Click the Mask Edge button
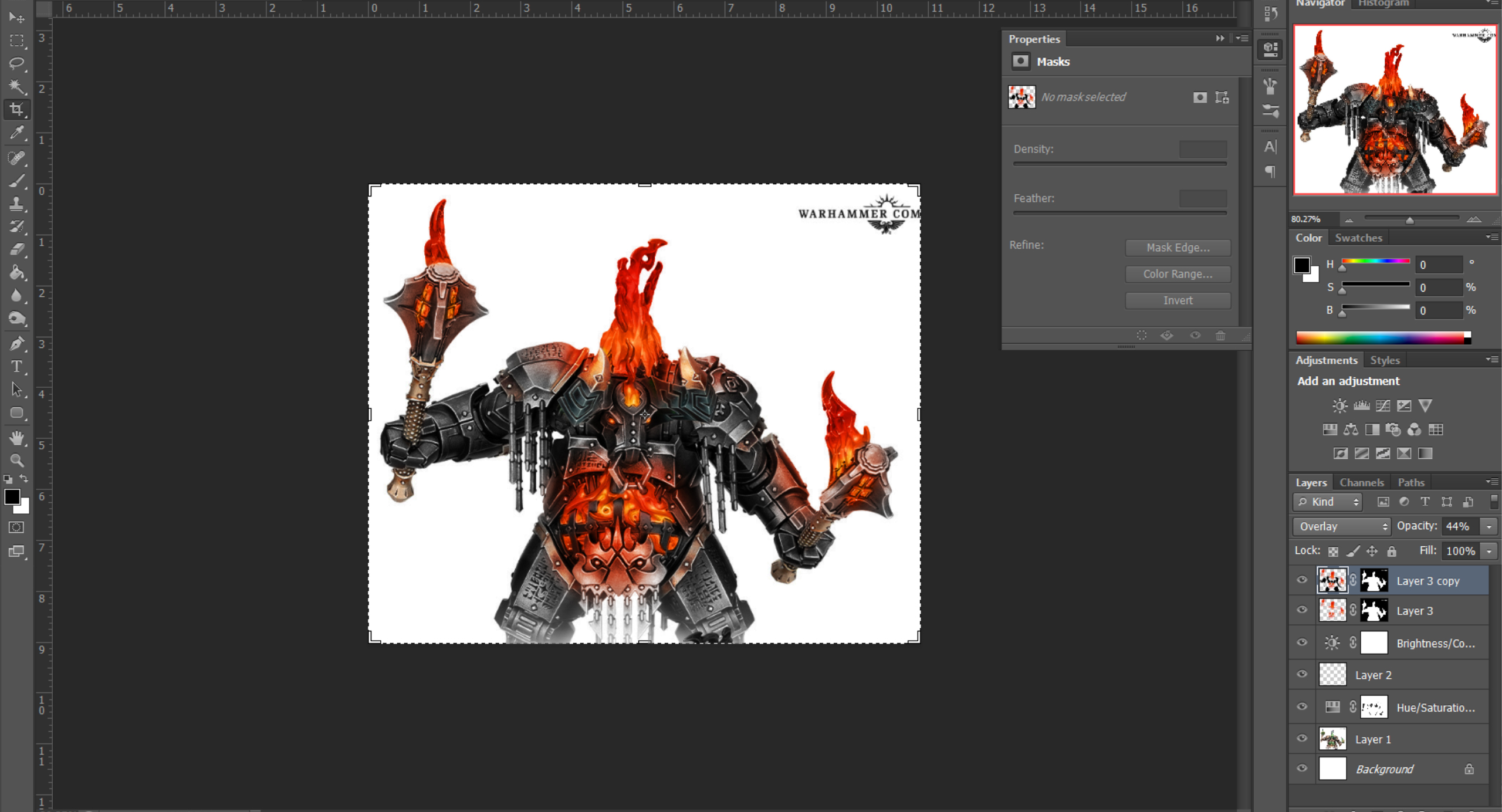Screen dimensions: 1502x812 point(1178,248)
